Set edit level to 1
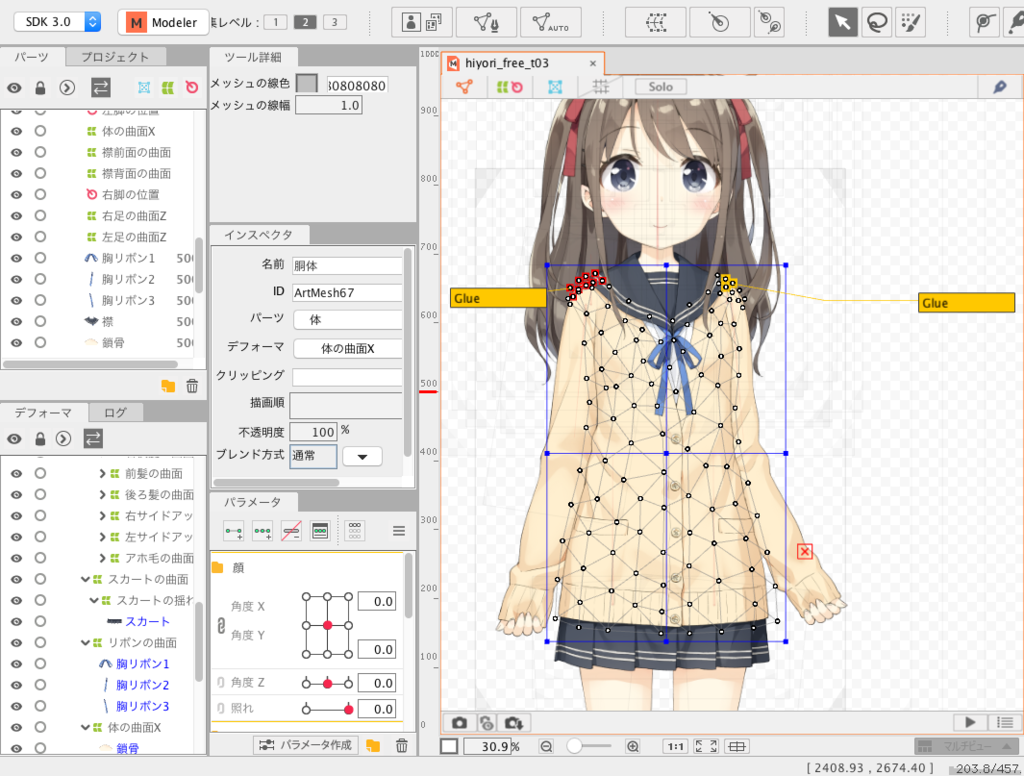This screenshot has width=1024, height=776. pos(276,22)
